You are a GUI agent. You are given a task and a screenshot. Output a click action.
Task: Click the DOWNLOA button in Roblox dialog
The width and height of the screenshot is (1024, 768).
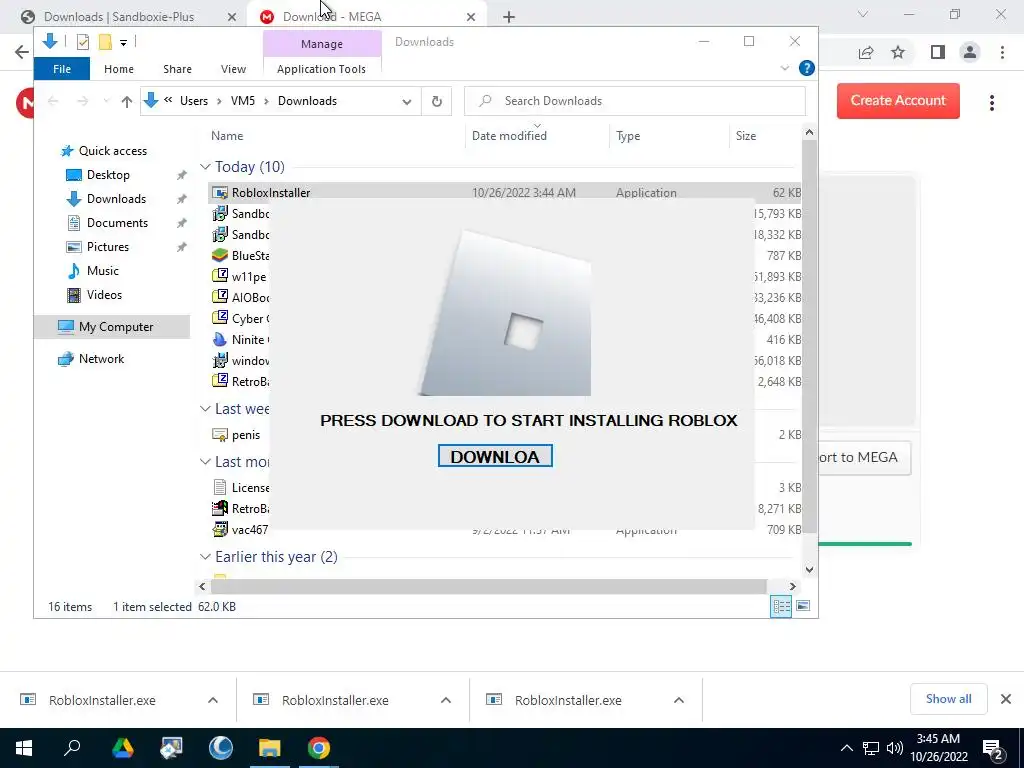pyautogui.click(x=495, y=456)
